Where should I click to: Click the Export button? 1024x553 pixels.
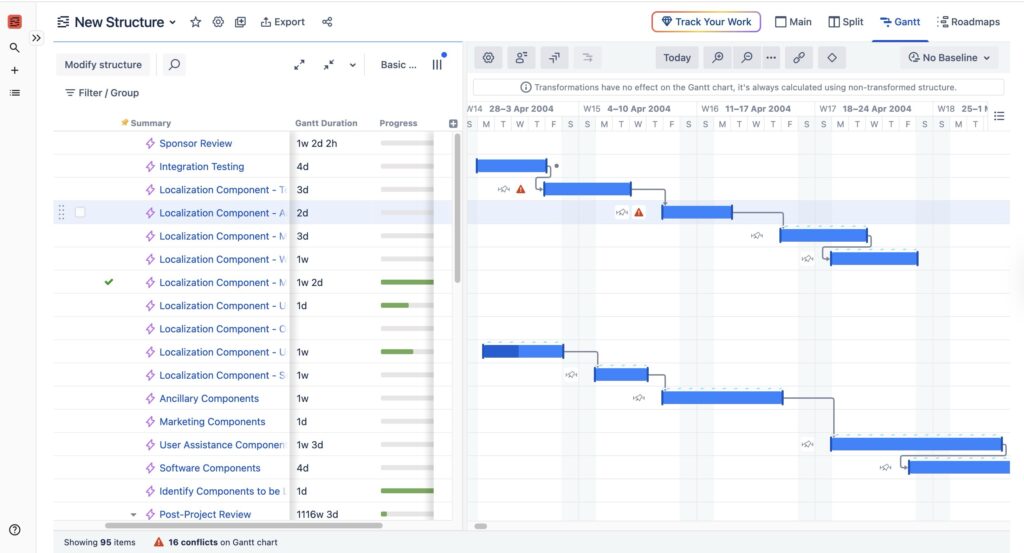[x=282, y=22]
